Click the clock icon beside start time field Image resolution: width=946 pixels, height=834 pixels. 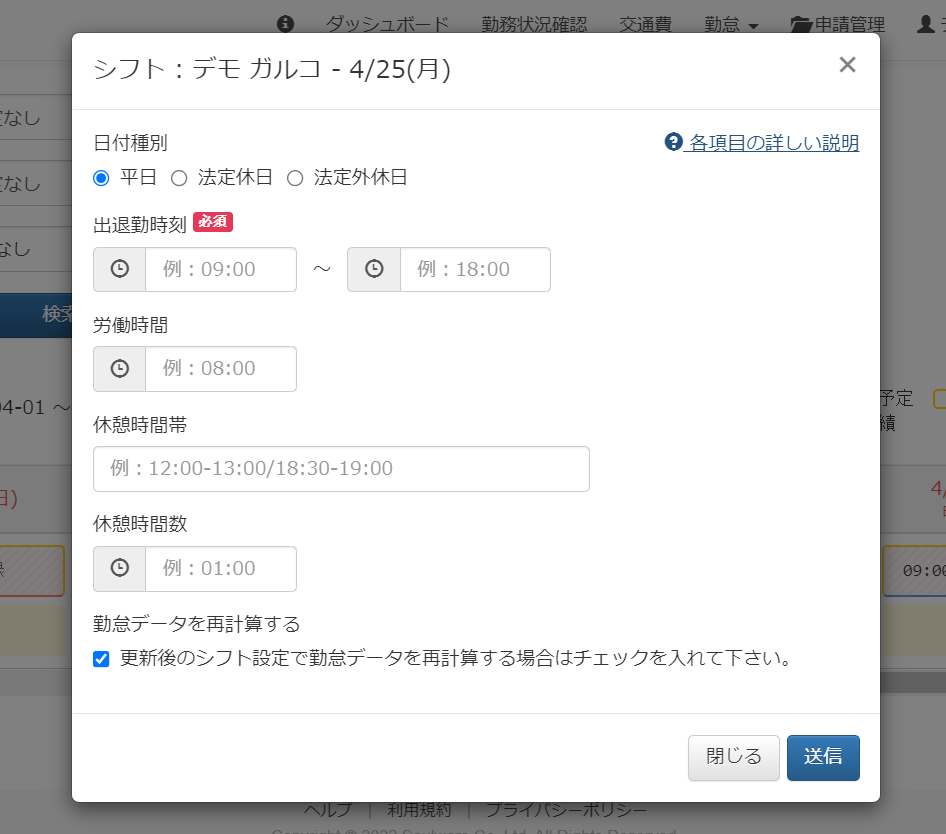119,269
